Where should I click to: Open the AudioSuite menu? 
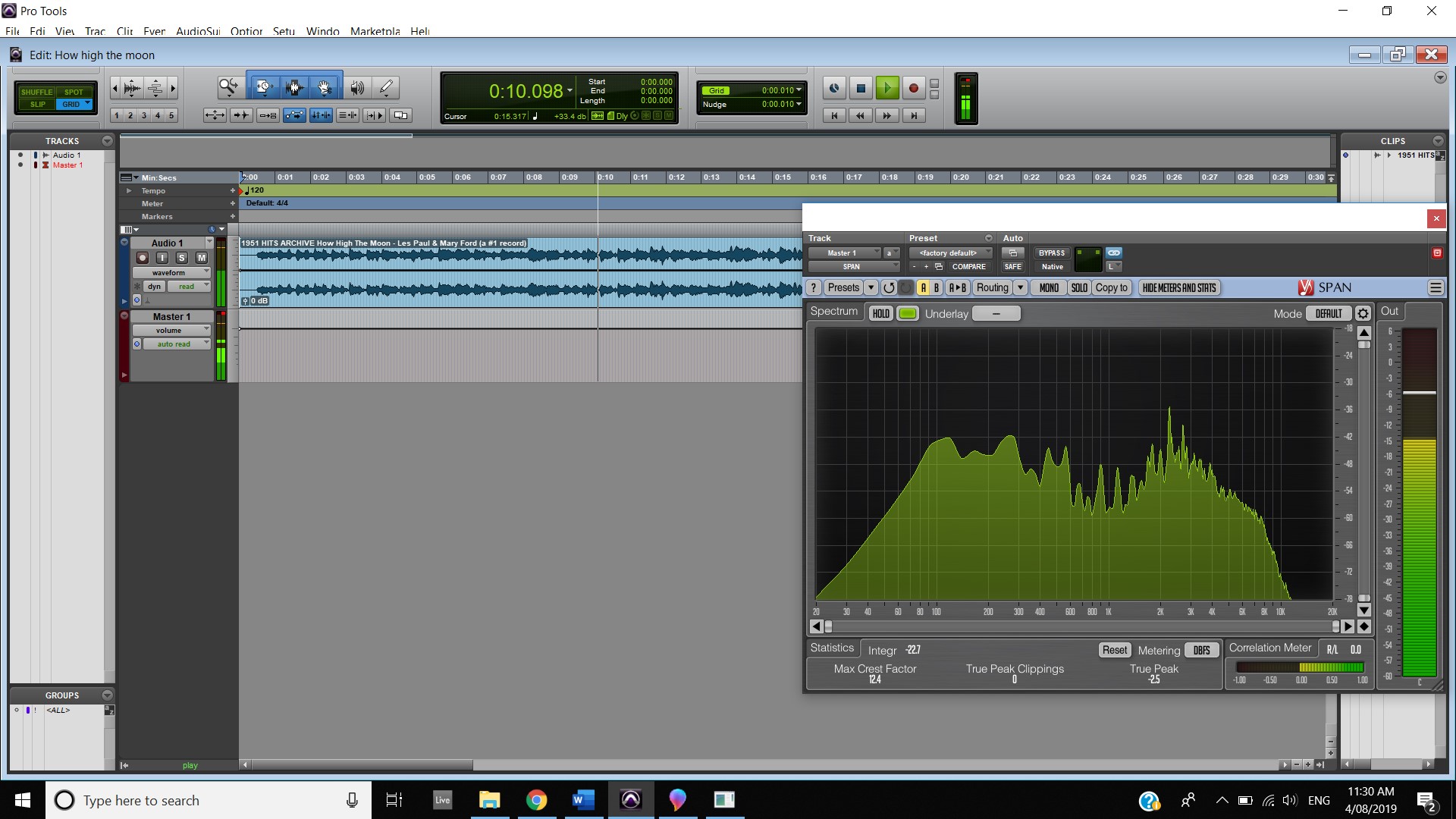click(198, 31)
